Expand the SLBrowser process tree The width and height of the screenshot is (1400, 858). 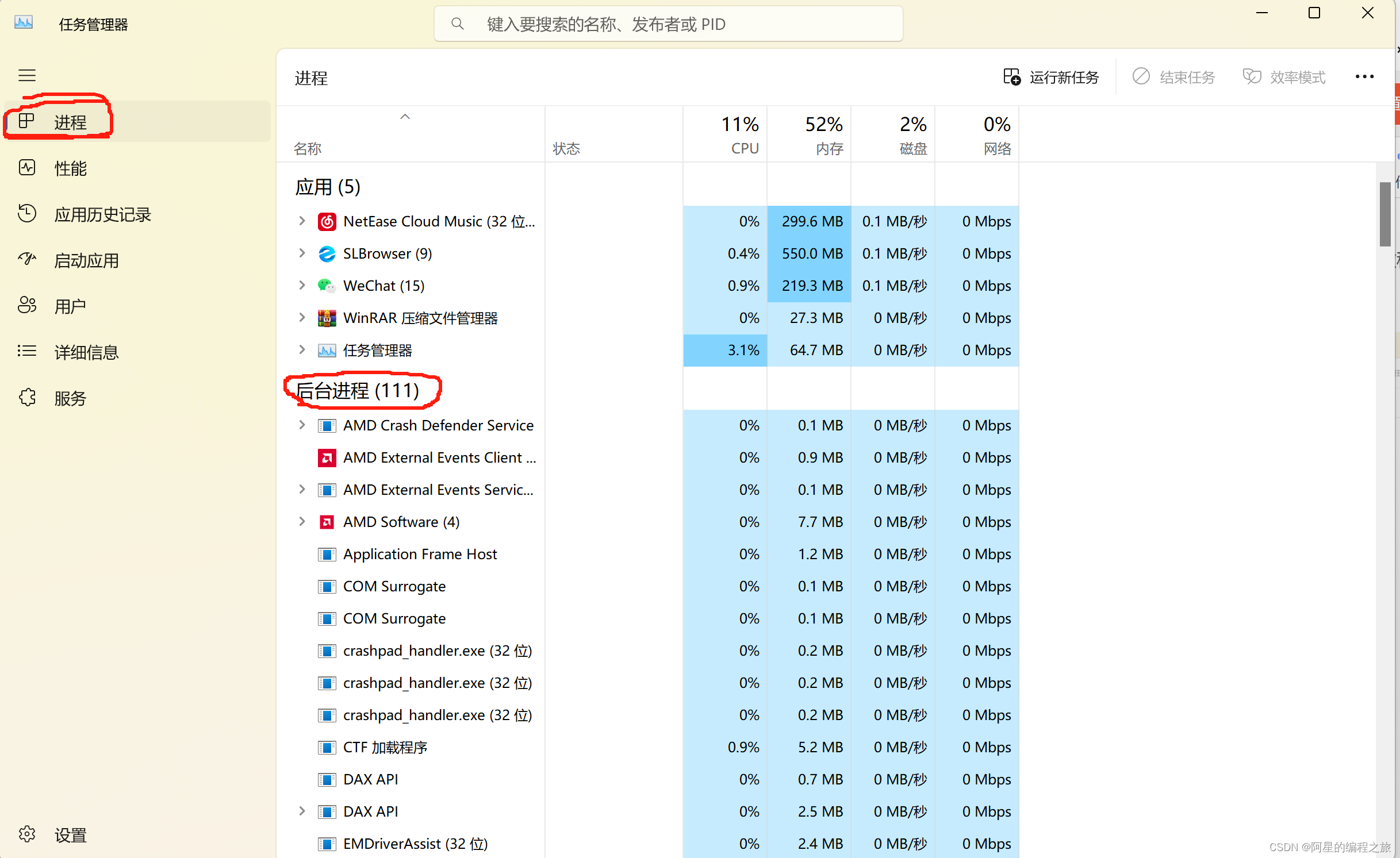pos(302,253)
